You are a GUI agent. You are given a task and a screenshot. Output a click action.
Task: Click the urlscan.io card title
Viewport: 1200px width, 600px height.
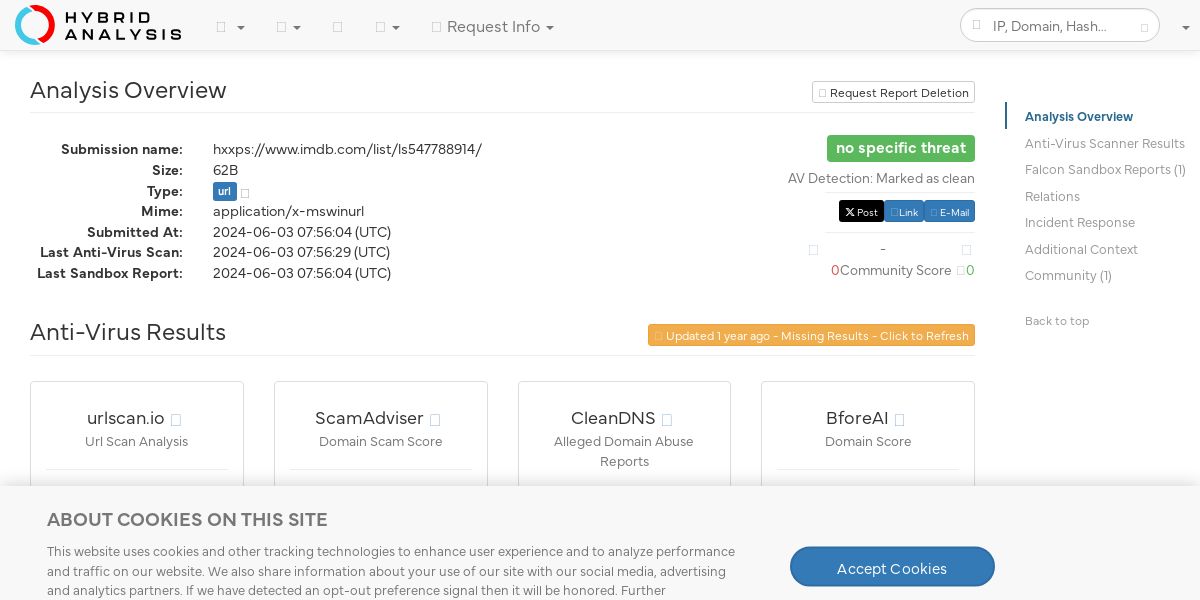point(126,418)
